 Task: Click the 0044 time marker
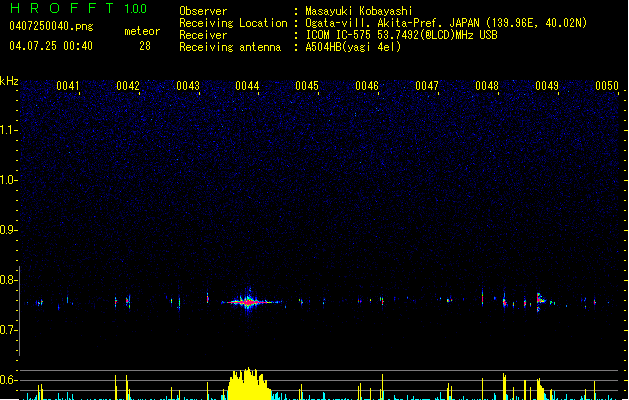(247, 86)
